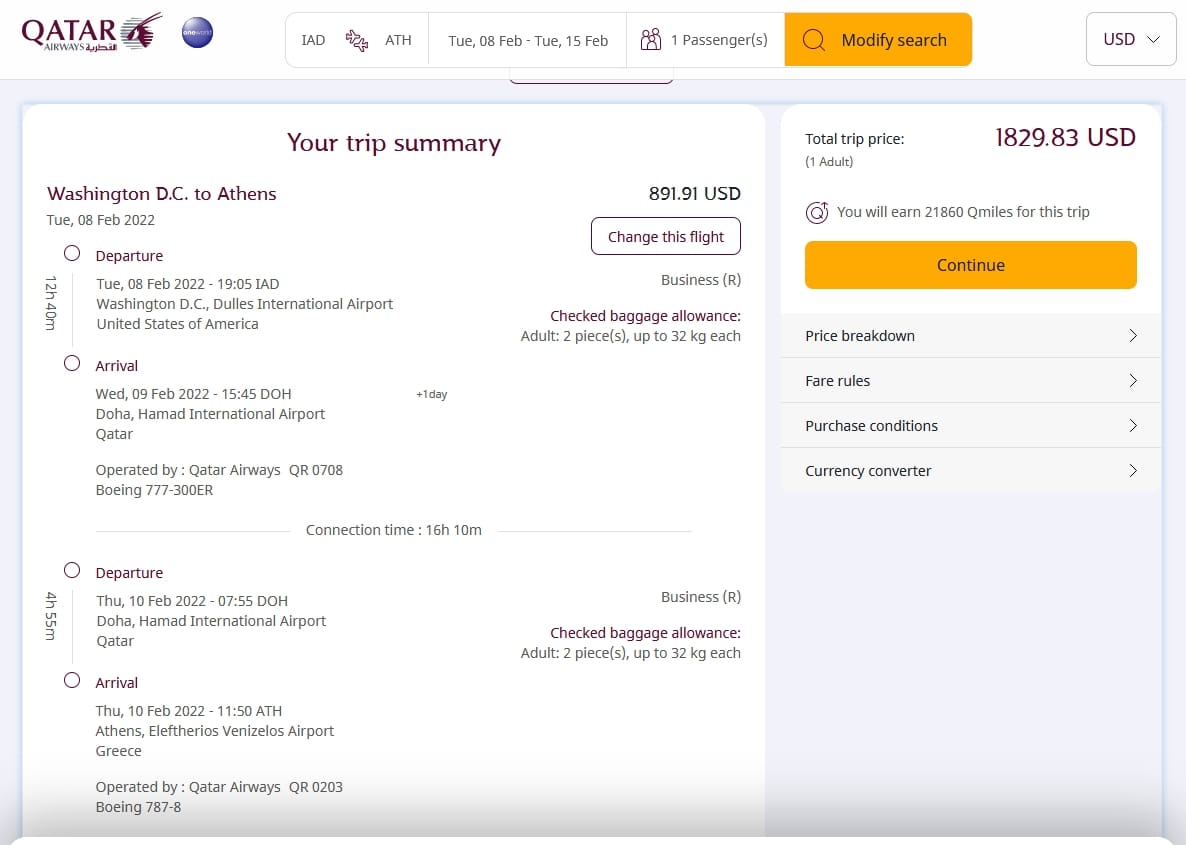Click the IAD origin airport field
The image size is (1186, 845).
click(x=313, y=40)
